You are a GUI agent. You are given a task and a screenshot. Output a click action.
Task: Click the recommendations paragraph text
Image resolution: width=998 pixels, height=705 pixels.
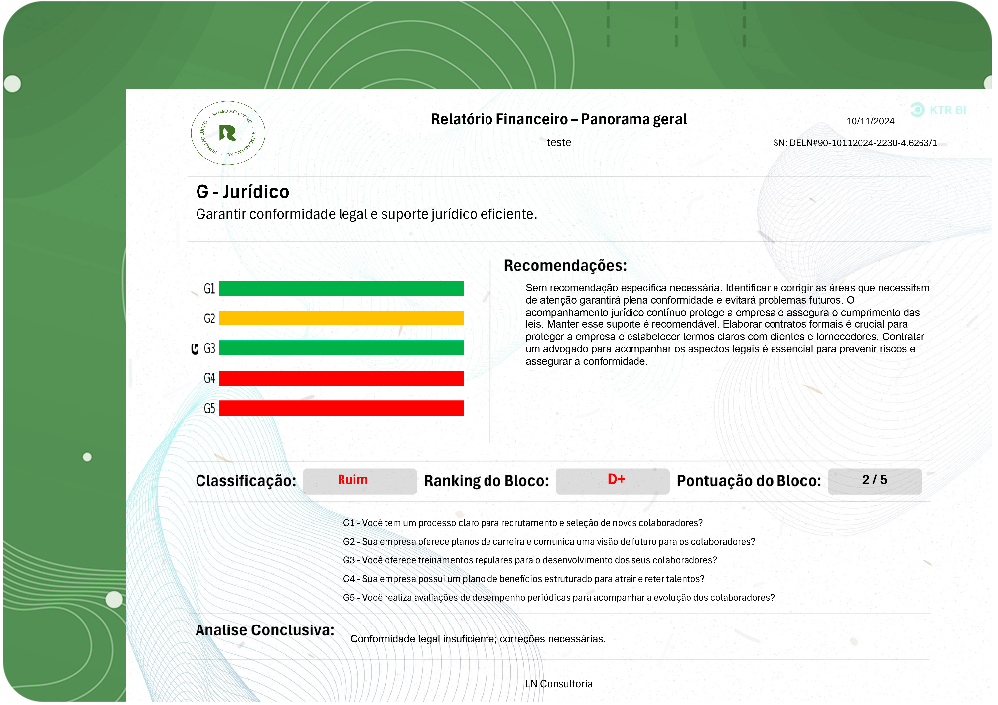[x=727, y=325]
